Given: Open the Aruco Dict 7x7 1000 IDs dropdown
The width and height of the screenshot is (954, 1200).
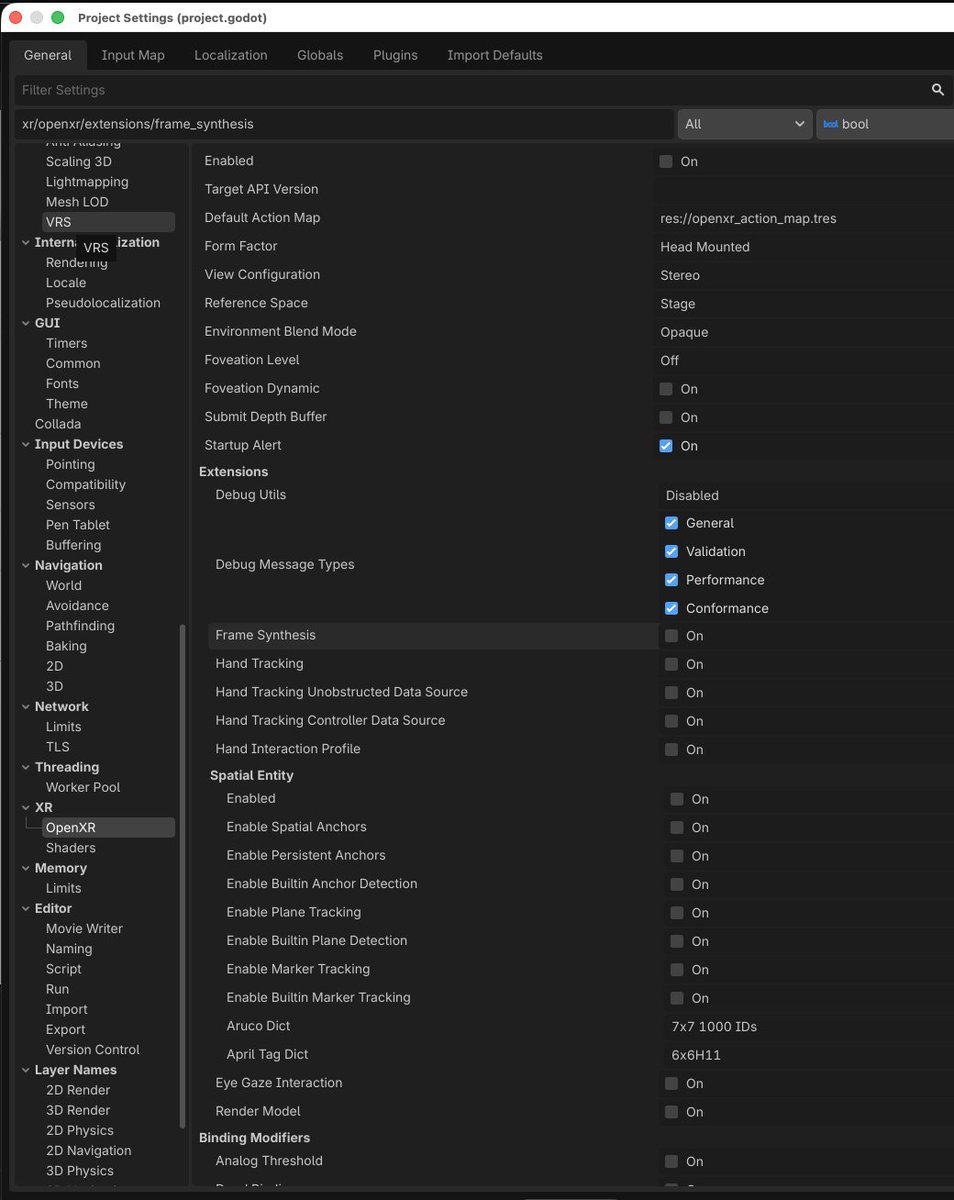Looking at the screenshot, I should click(809, 1027).
